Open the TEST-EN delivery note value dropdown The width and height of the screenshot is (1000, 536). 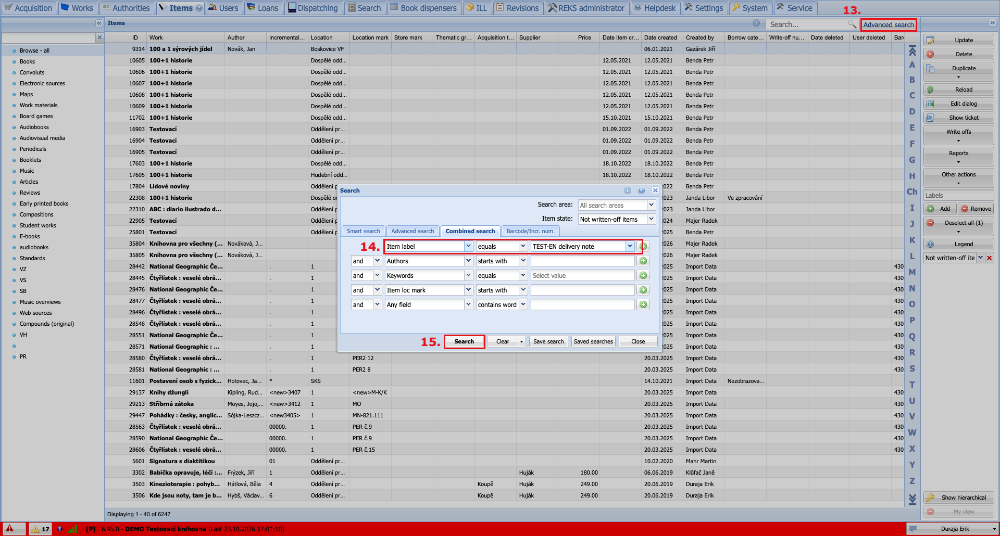[x=629, y=246]
